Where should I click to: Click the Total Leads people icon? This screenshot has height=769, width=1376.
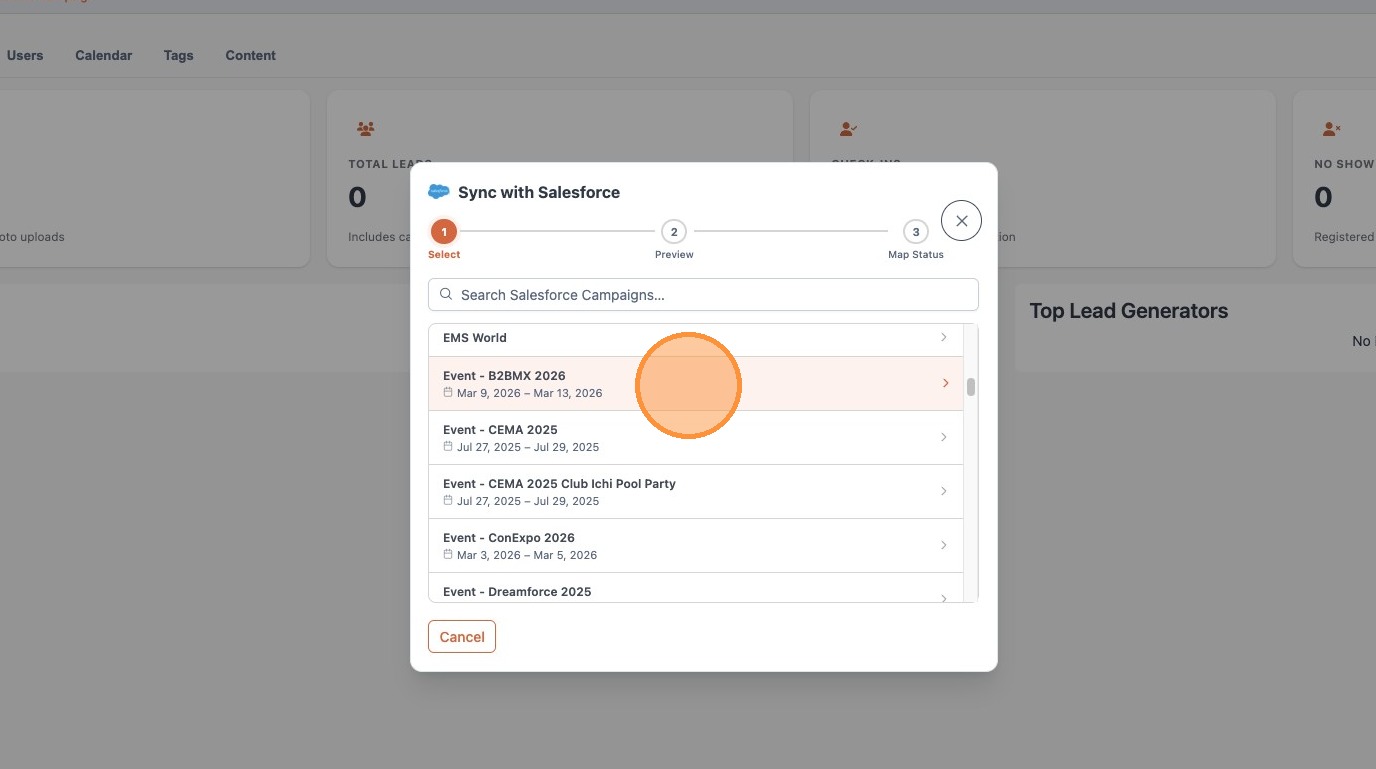[365, 129]
